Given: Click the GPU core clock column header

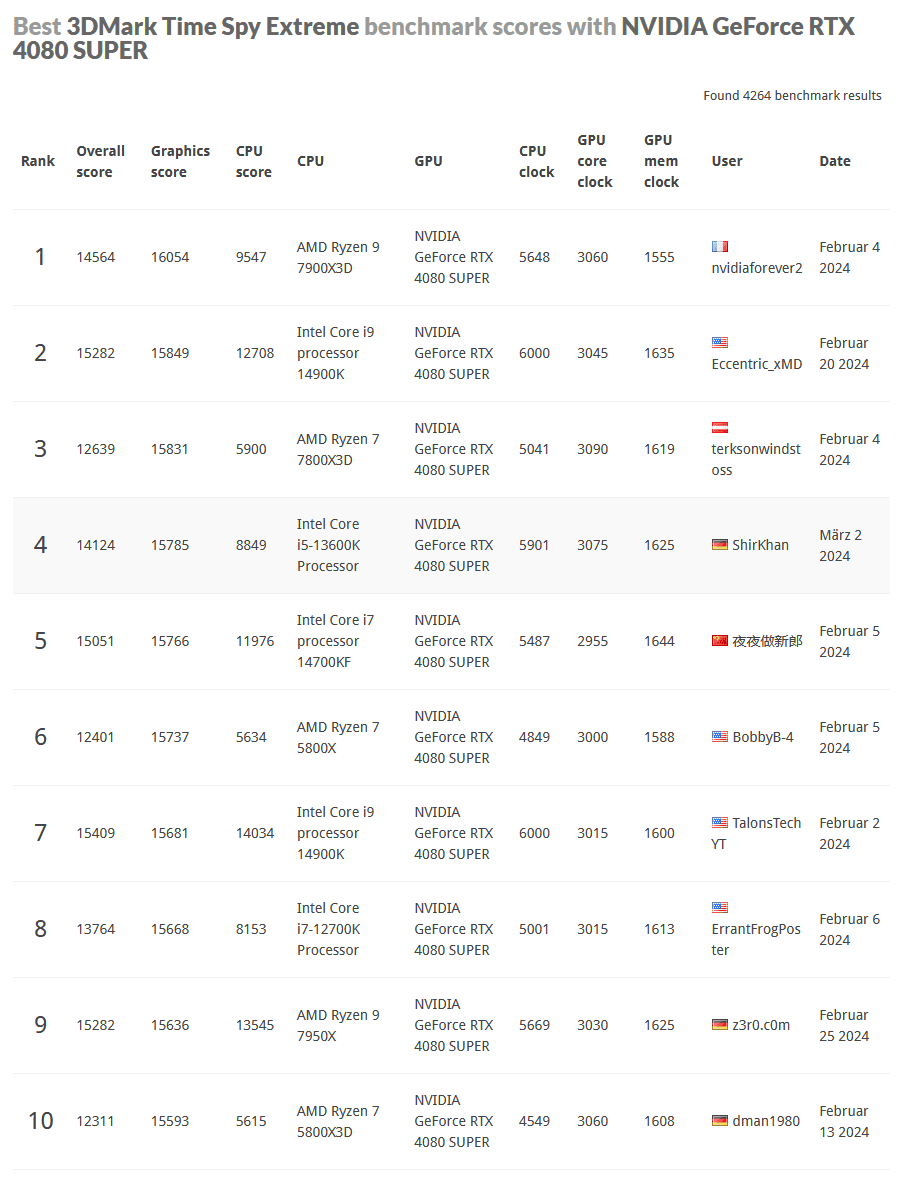Looking at the screenshot, I should pyautogui.click(x=594, y=161).
